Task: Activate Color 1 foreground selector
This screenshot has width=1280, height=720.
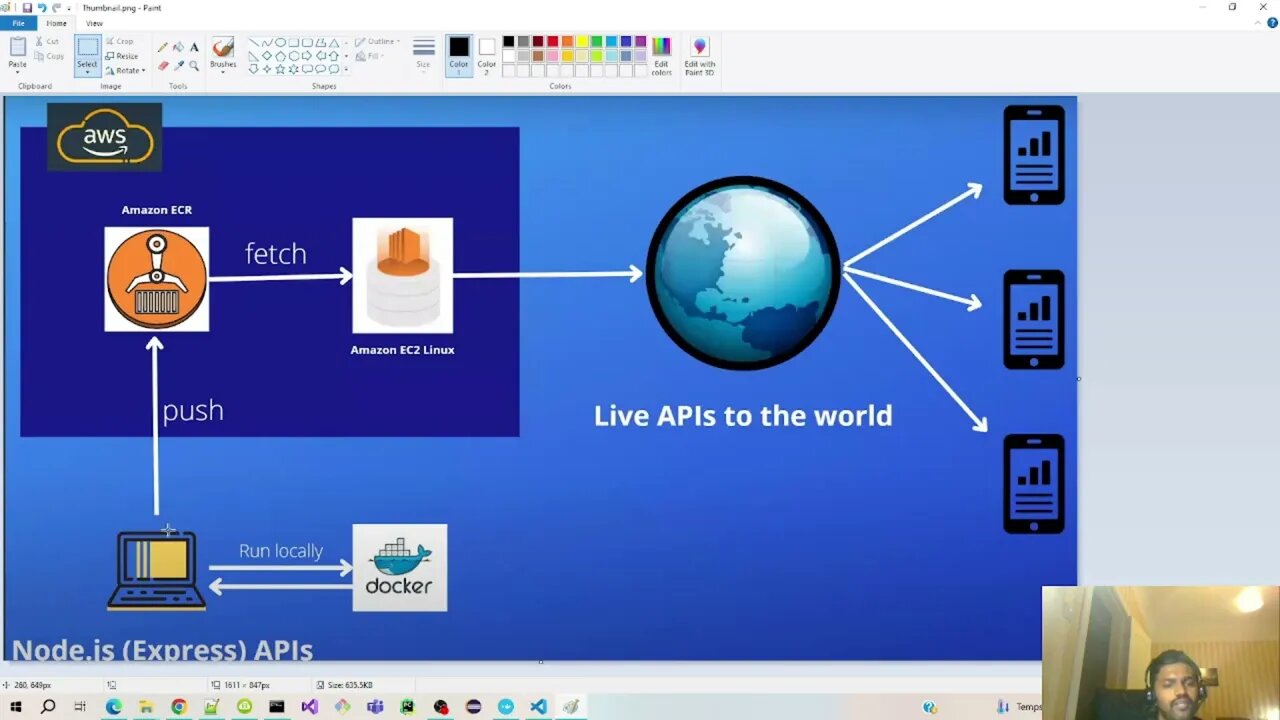Action: coord(458,55)
